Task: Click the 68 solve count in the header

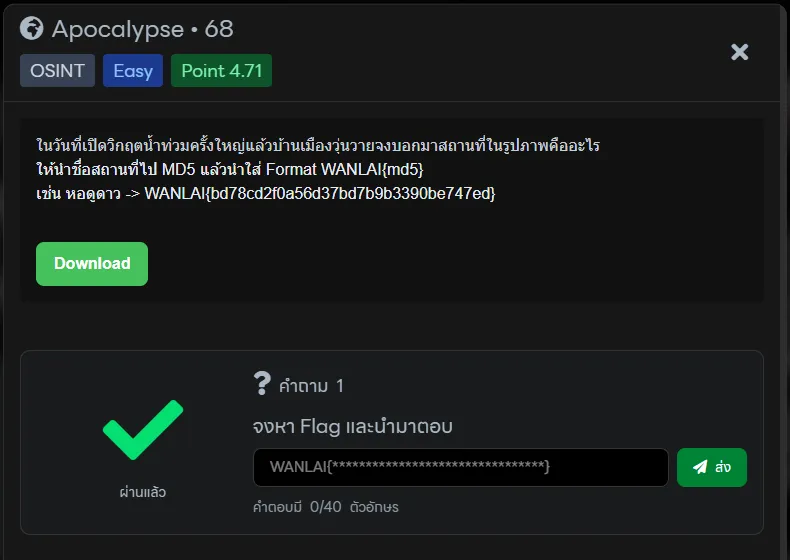Action: pyautogui.click(x=219, y=29)
